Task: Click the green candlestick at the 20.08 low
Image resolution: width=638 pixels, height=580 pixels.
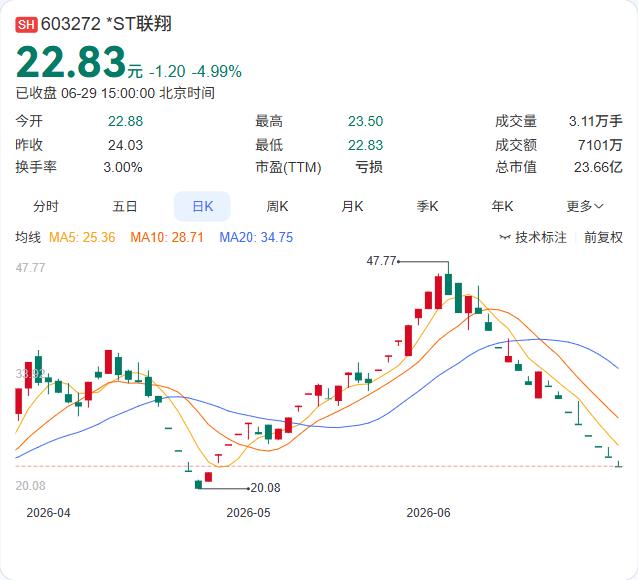Action: pyautogui.click(x=198, y=484)
